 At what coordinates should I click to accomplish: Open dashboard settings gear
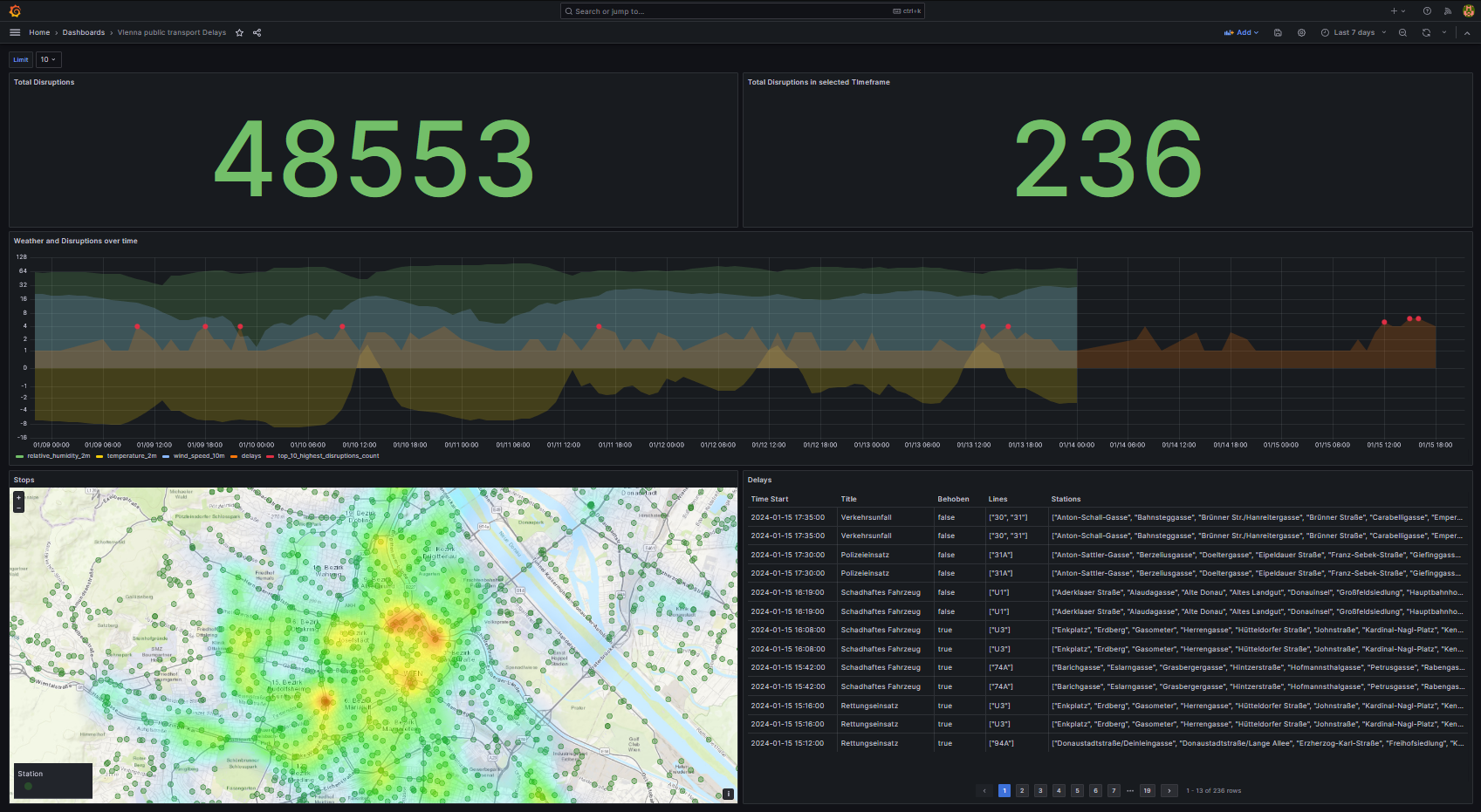point(1301,32)
